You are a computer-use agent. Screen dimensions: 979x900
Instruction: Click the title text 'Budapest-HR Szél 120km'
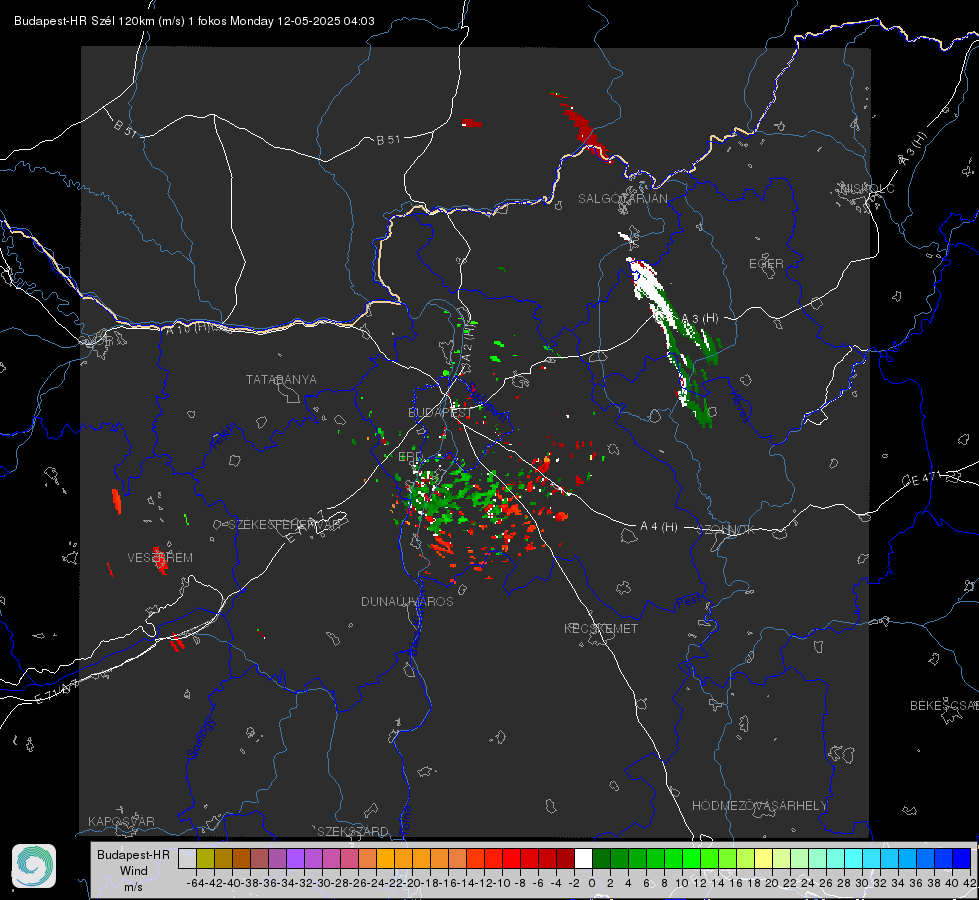84,21
